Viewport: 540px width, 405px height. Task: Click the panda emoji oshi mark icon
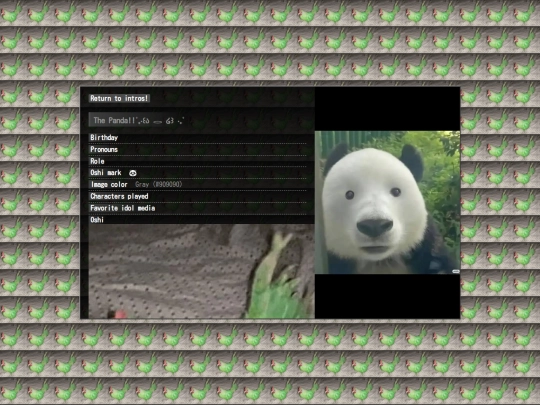coord(133,173)
